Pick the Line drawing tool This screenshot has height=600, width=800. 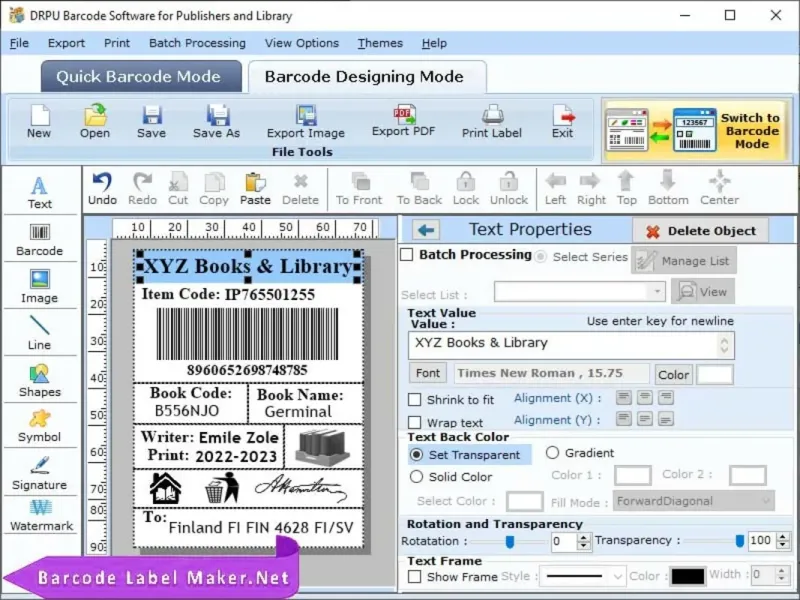pyautogui.click(x=40, y=333)
